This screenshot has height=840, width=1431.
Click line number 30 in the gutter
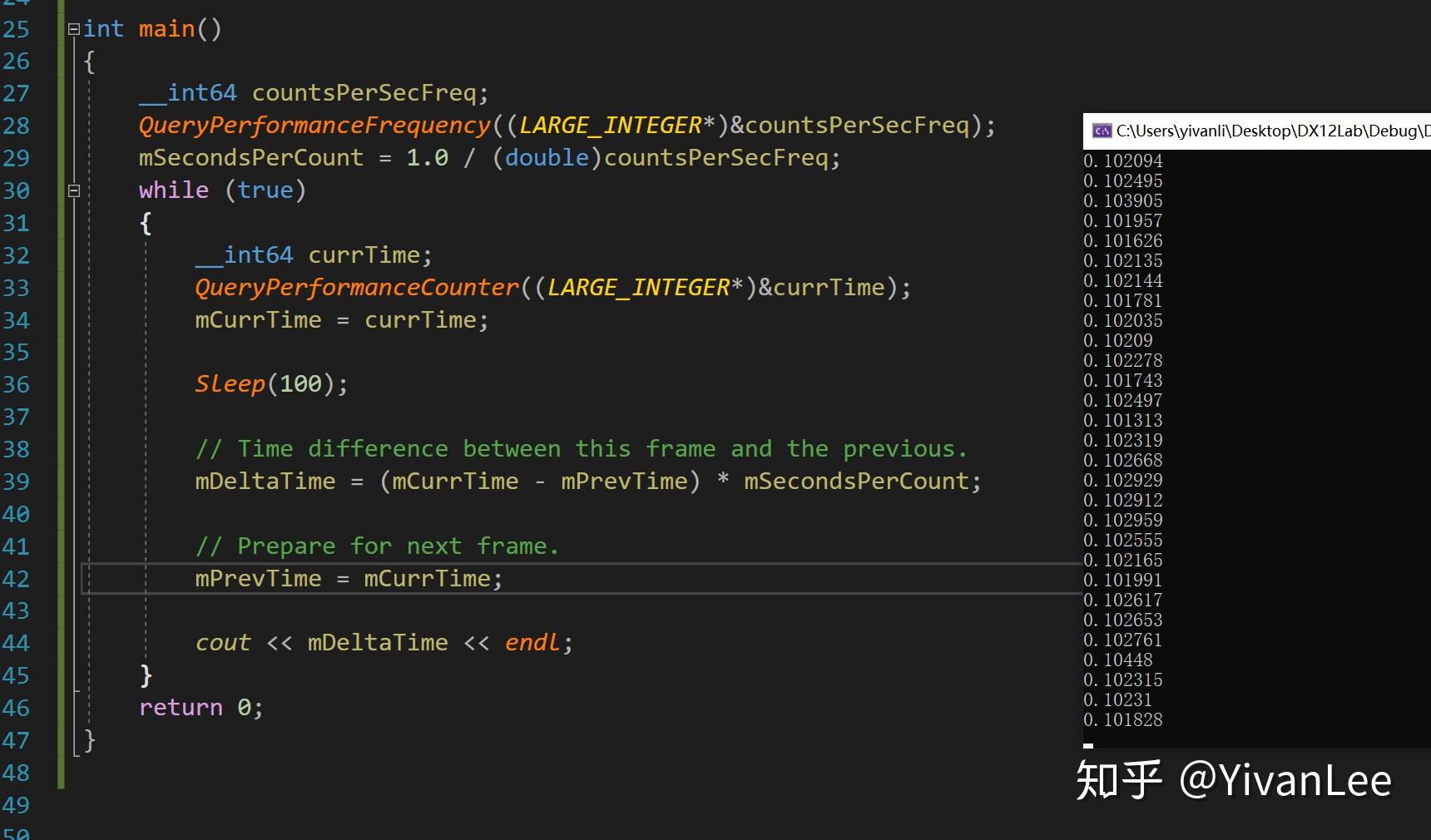16,190
